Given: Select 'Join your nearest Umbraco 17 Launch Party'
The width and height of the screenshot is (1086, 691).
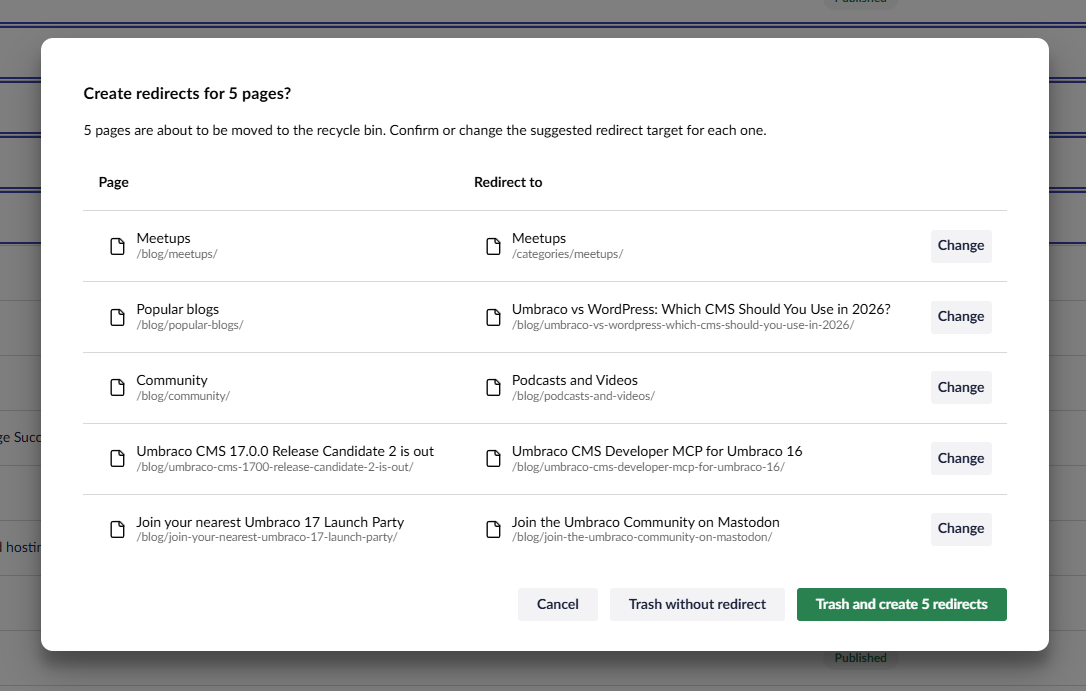Looking at the screenshot, I should pos(270,522).
